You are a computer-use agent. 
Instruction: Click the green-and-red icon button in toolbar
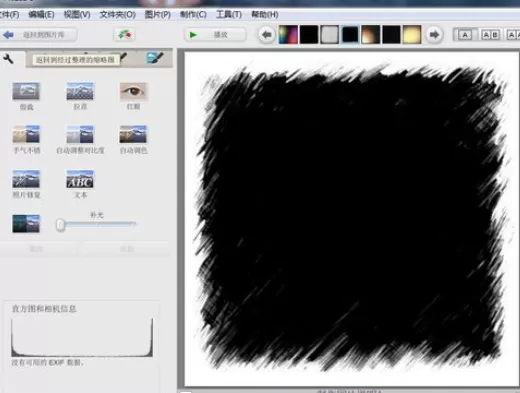[x=124, y=35]
